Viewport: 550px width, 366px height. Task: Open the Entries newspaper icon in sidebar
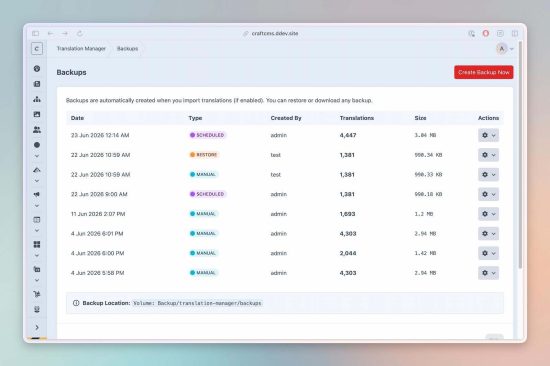tap(37, 84)
